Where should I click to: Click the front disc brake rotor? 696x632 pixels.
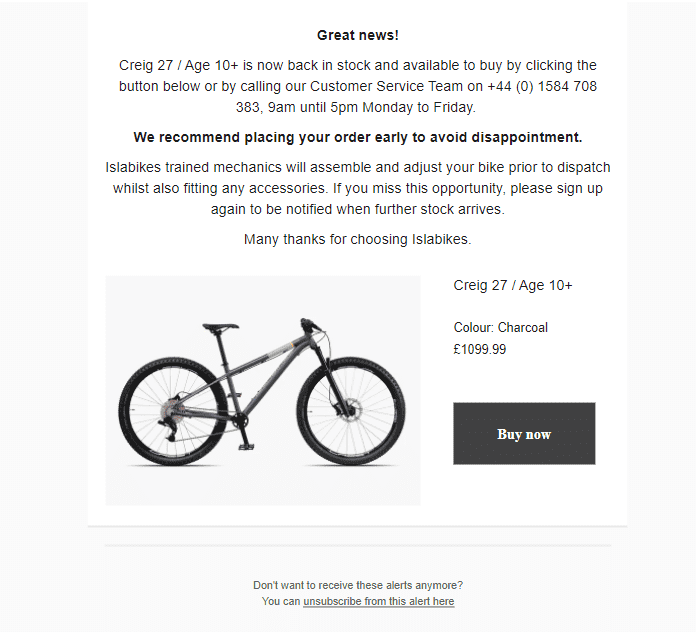click(350, 412)
